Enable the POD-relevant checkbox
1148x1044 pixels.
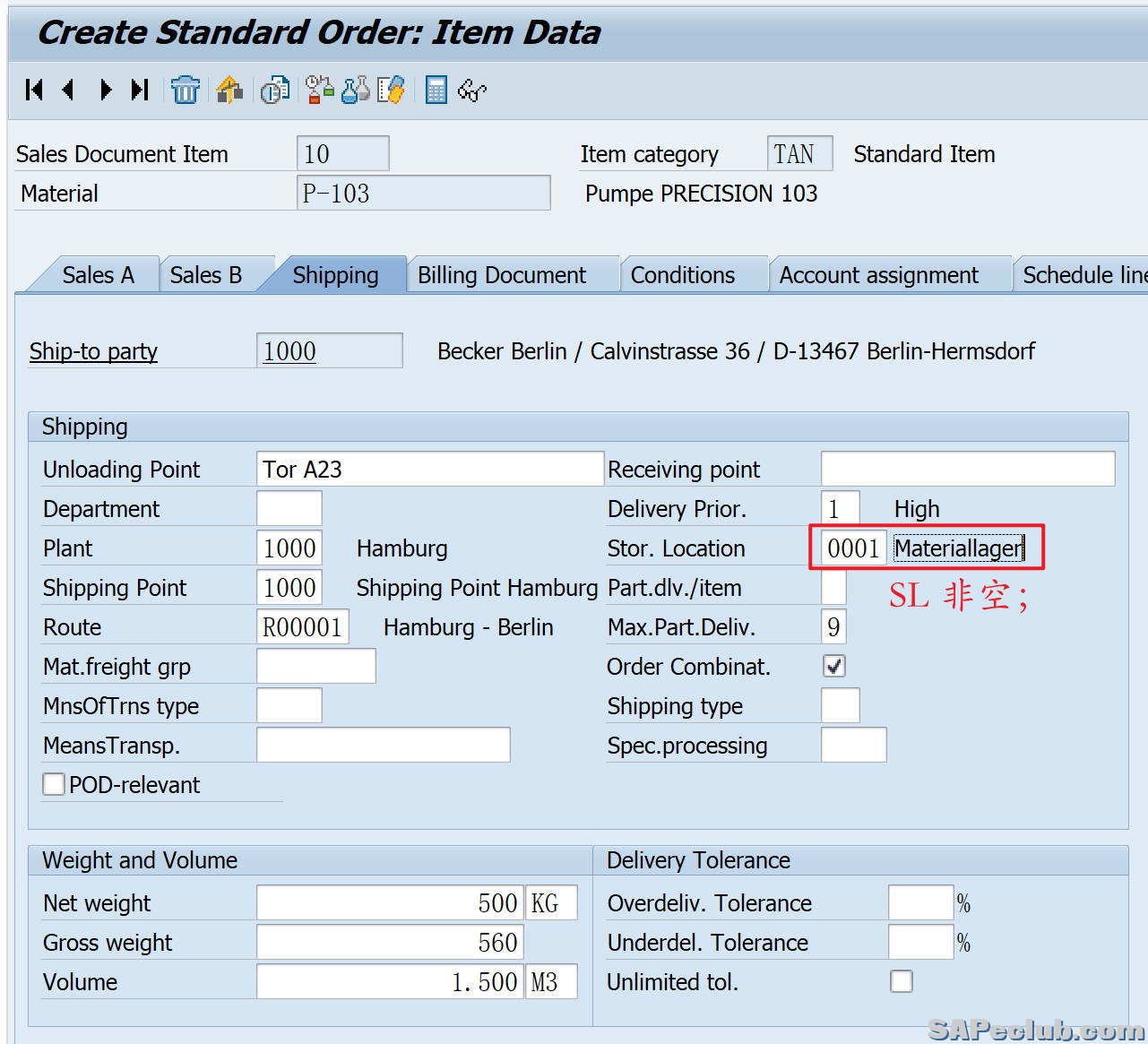[54, 784]
